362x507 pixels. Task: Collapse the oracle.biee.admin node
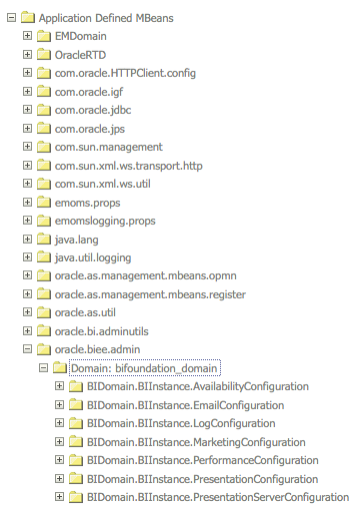[x=27, y=349]
